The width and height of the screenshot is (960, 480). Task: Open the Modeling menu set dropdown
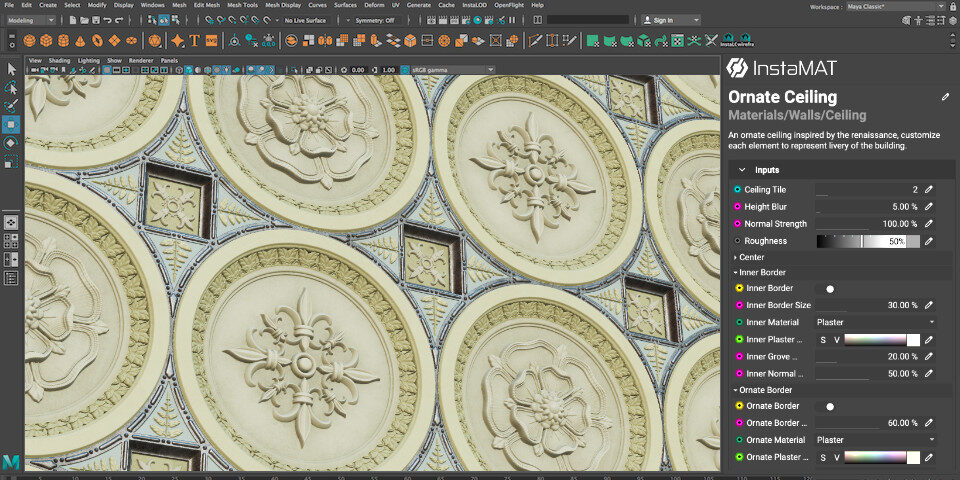click(31, 20)
